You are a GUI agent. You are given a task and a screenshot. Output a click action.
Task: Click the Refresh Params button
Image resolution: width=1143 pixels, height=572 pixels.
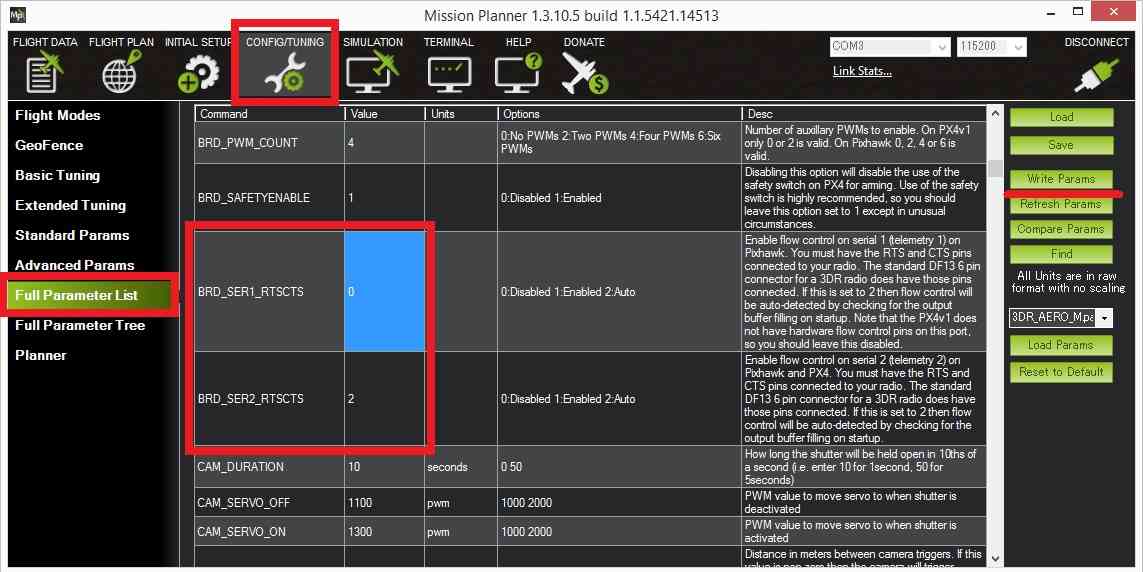click(x=1061, y=204)
